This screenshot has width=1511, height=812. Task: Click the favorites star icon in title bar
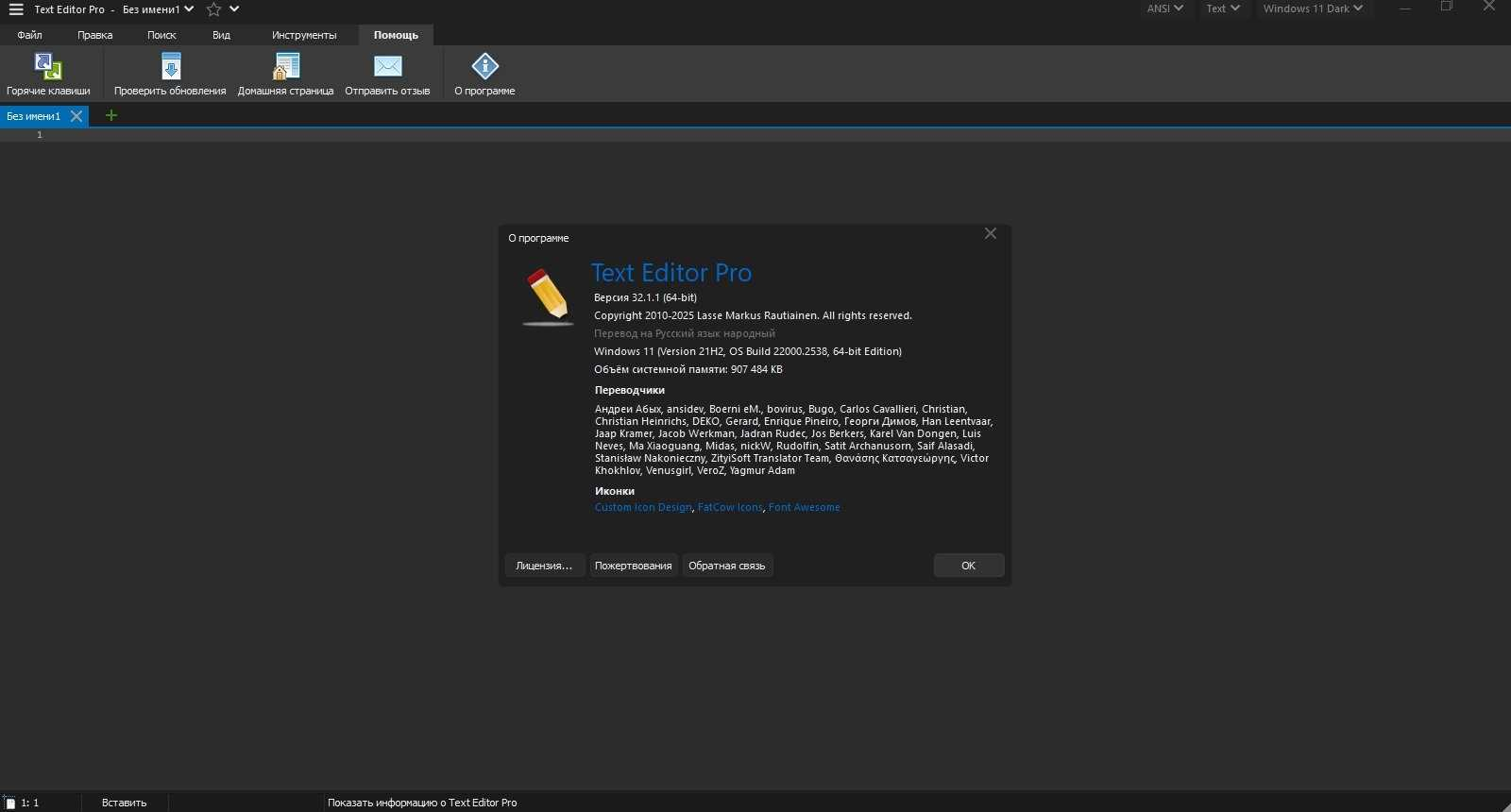[x=214, y=9]
